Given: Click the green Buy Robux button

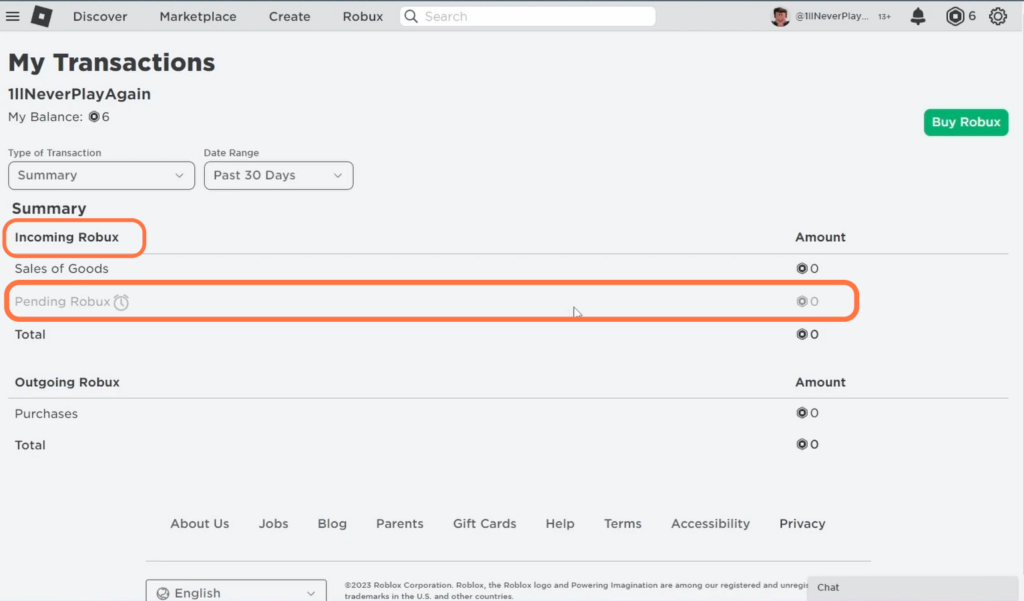Looking at the screenshot, I should [x=966, y=122].
